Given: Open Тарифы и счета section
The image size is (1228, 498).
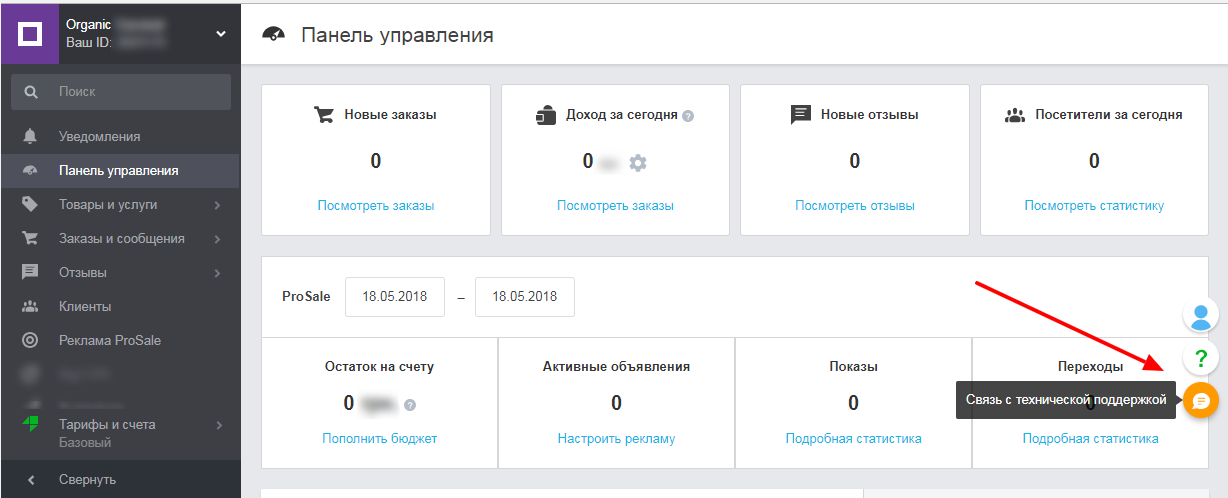Looking at the screenshot, I should (x=107, y=425).
